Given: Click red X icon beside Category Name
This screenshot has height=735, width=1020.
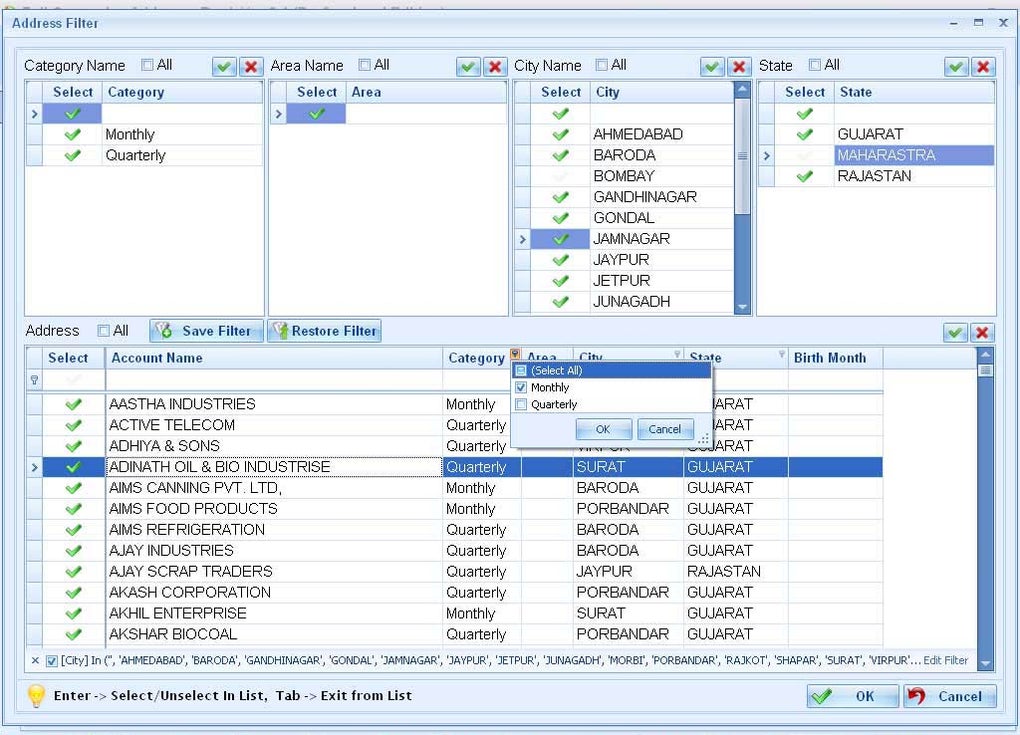Looking at the screenshot, I should point(251,66).
